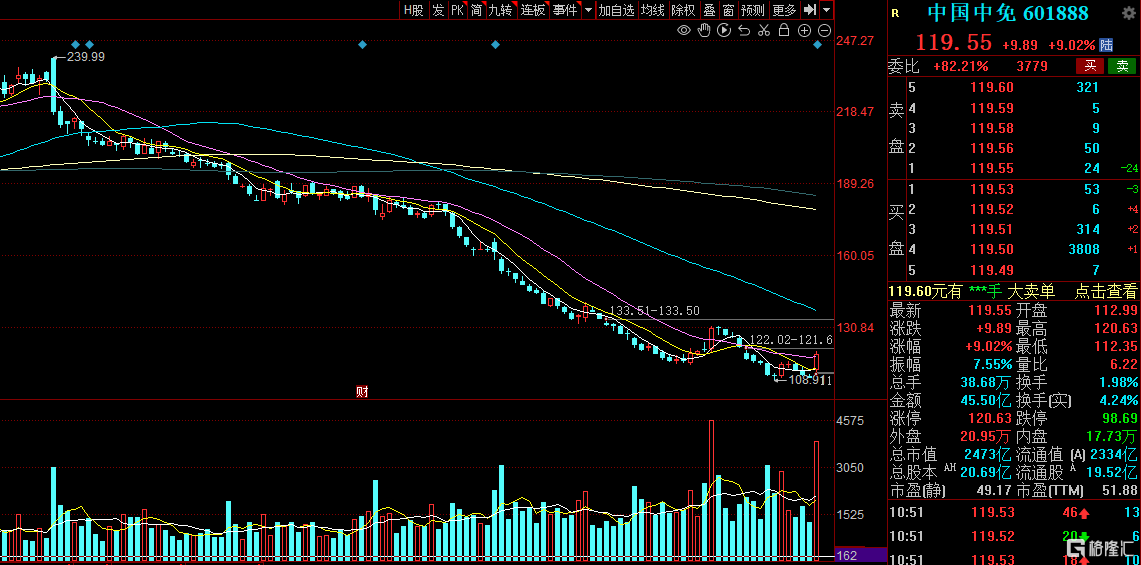Viewport: 1141px width, 565px height.
Task: Click the 陆 badge next to percentage
Action: (1106, 44)
